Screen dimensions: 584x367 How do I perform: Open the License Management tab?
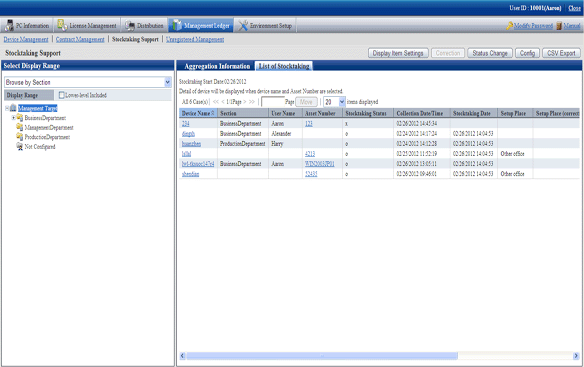87,25
